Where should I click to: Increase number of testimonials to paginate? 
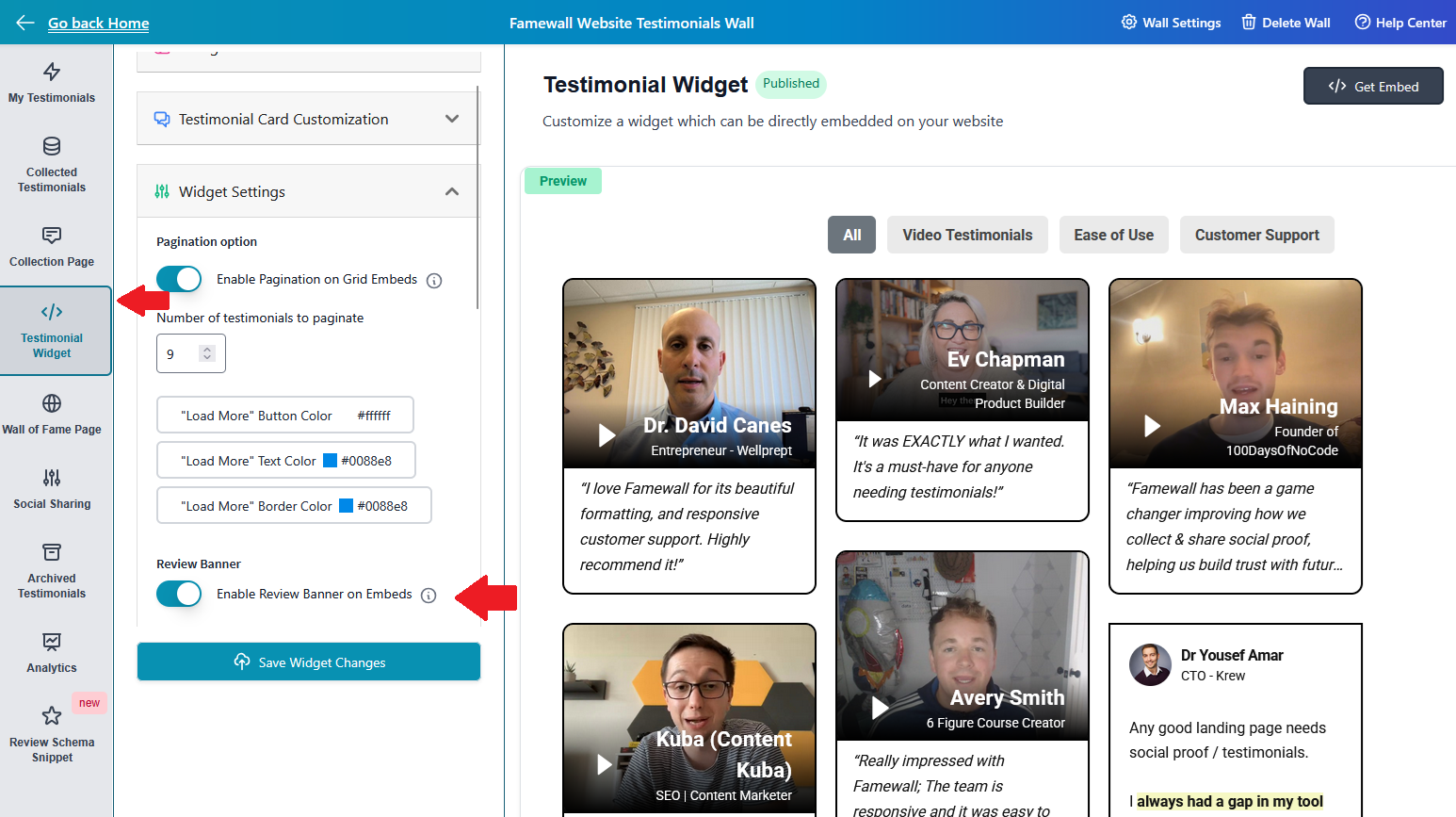click(x=207, y=350)
